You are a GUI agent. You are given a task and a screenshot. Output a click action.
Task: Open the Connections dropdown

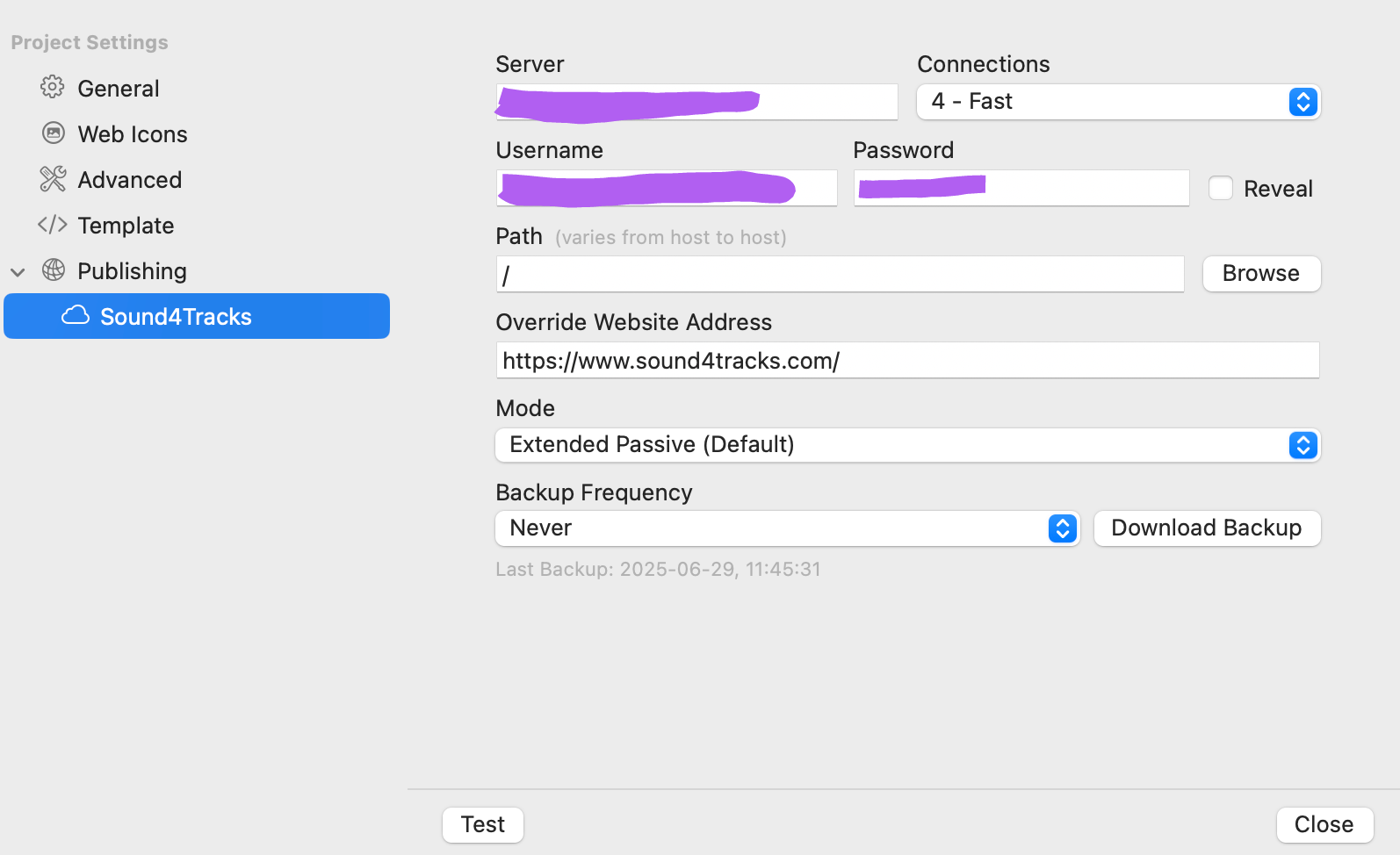(x=1118, y=102)
